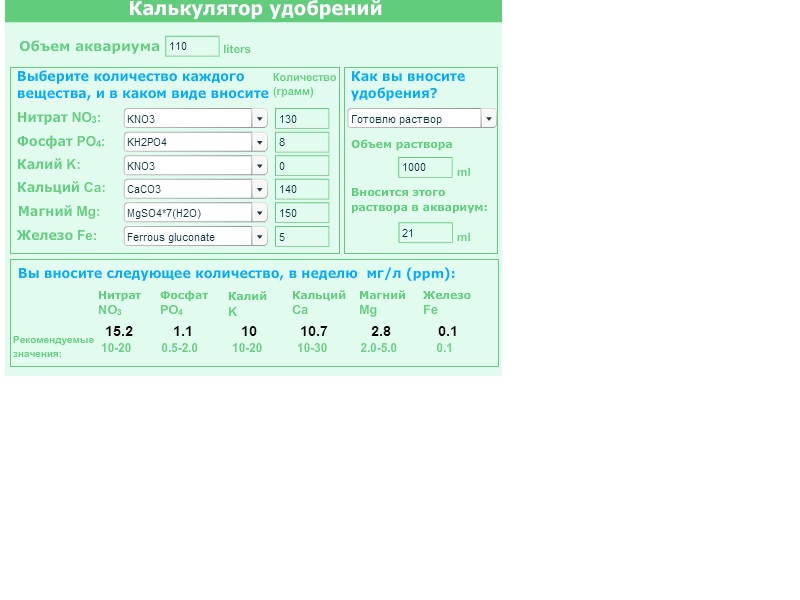Expand the Фосфат PO4 KH2PO4 dropdown
Viewport: 800px width, 600px height.
(x=195, y=142)
